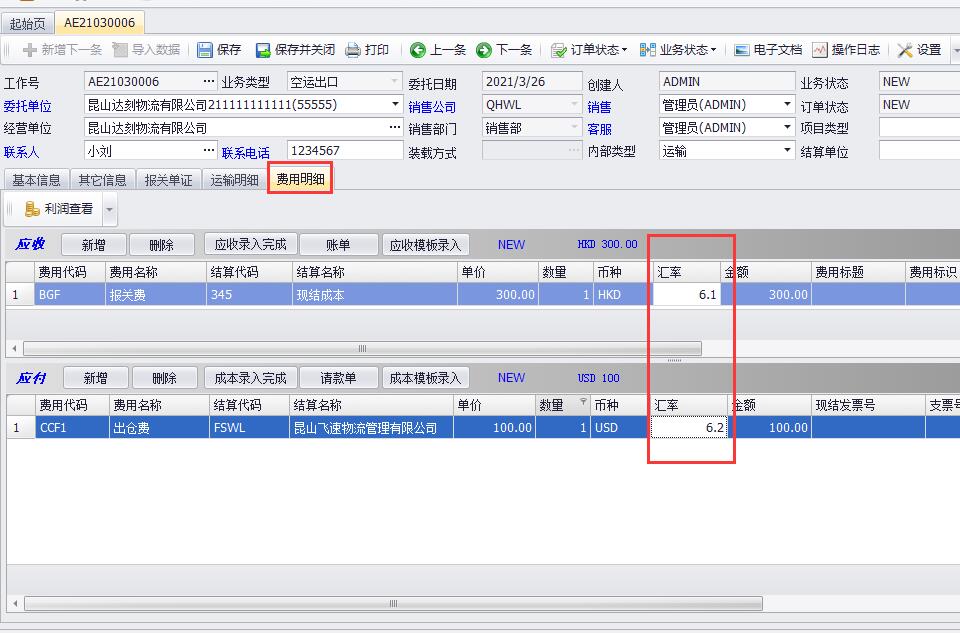Click 请款单 button in 应付 section
This screenshot has height=633, width=960.
pyautogui.click(x=338, y=378)
